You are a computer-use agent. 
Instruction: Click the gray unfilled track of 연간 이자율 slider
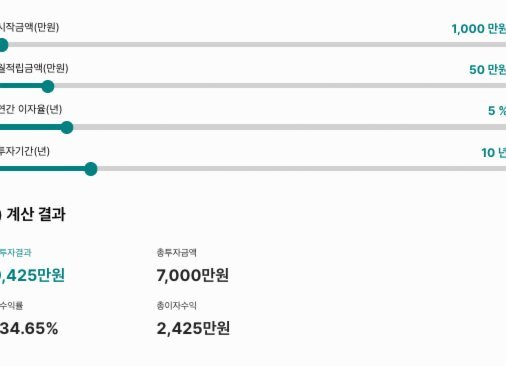[x=289, y=127]
